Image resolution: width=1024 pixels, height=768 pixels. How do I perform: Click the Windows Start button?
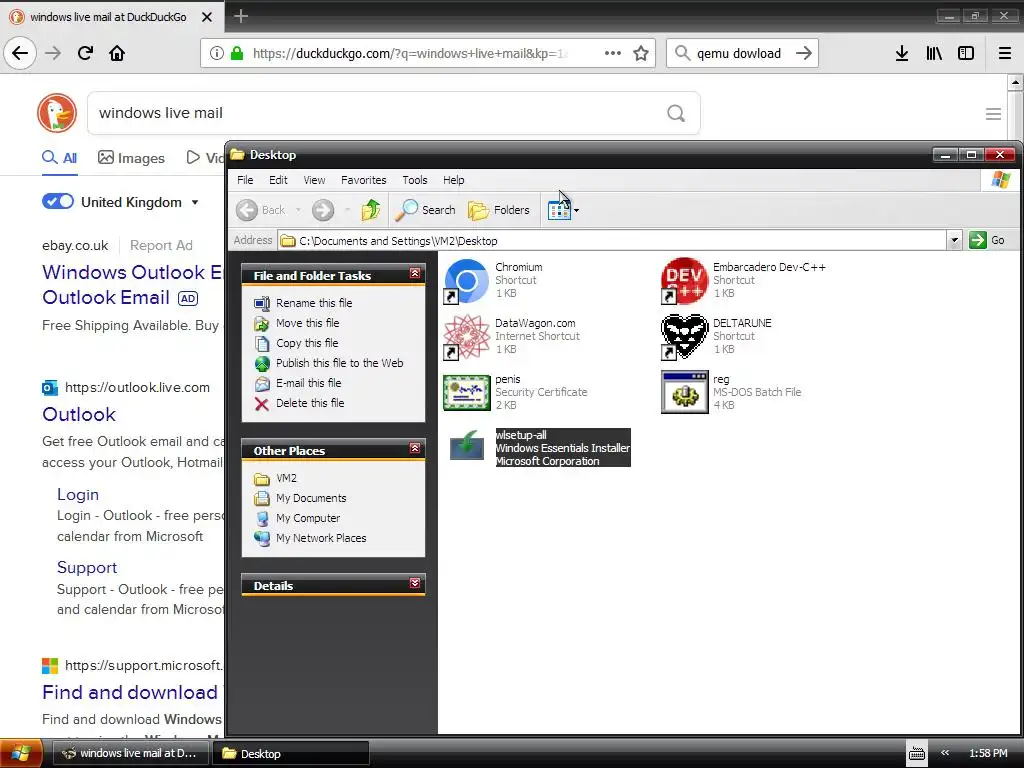coord(21,753)
